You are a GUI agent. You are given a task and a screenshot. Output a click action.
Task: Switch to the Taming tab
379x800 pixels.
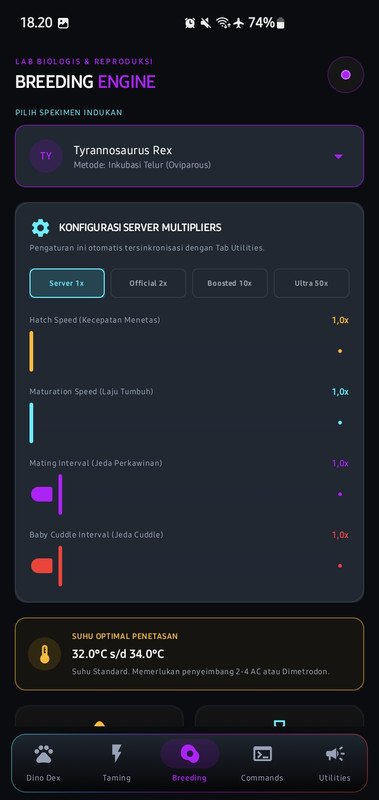coord(117,764)
